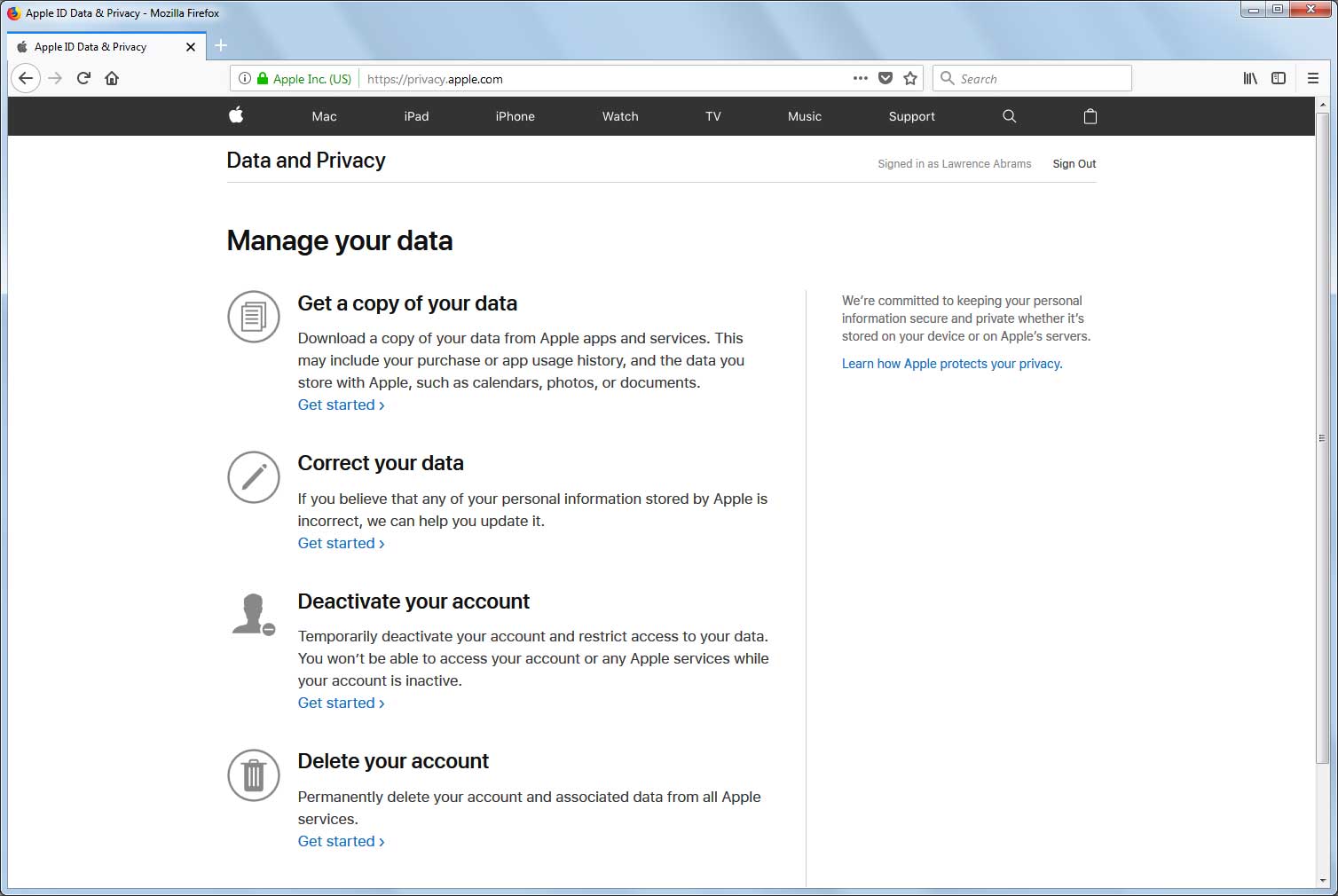
Task: Save page to Pocket icon
Action: (x=885, y=78)
